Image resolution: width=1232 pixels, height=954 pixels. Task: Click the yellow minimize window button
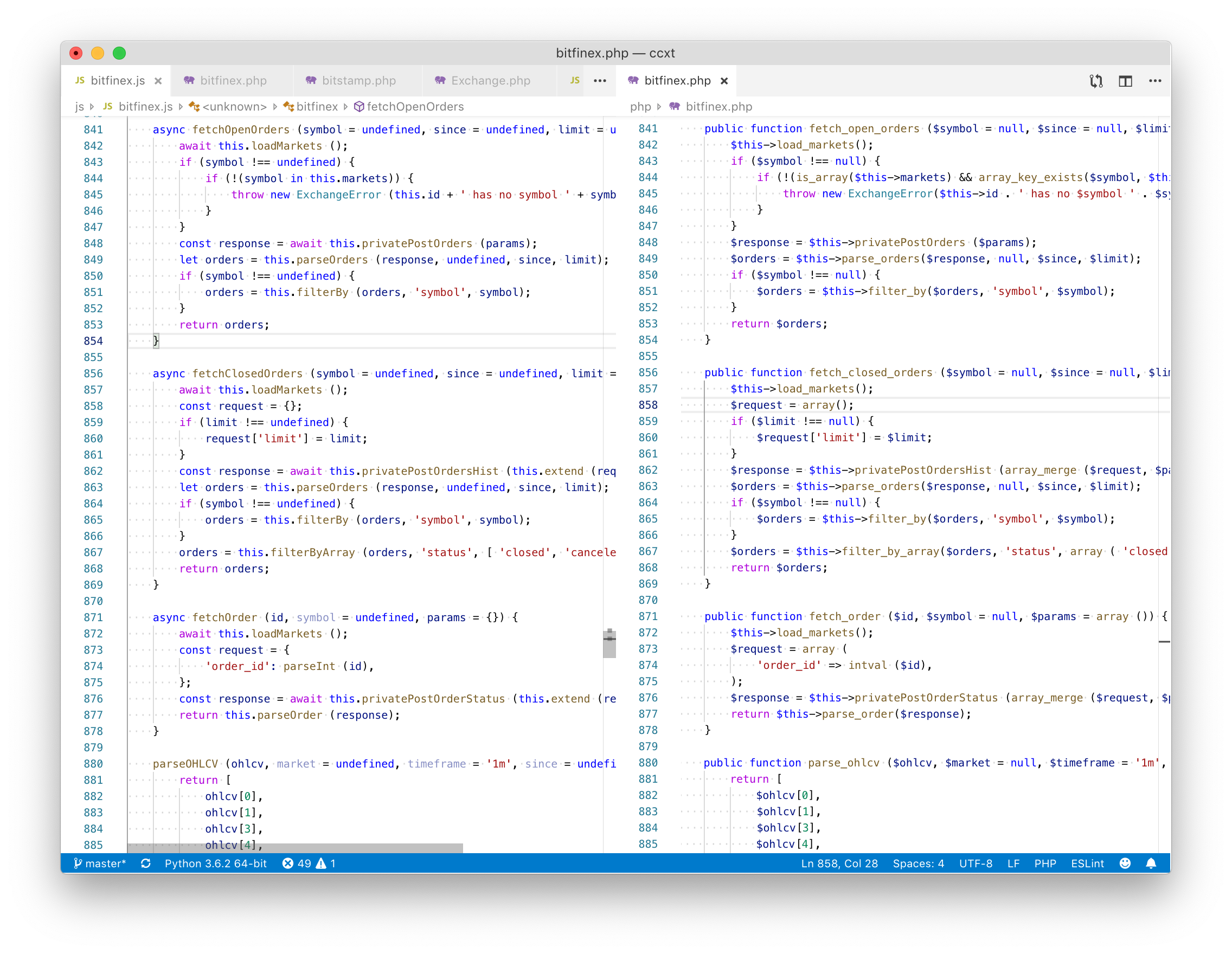[98, 53]
